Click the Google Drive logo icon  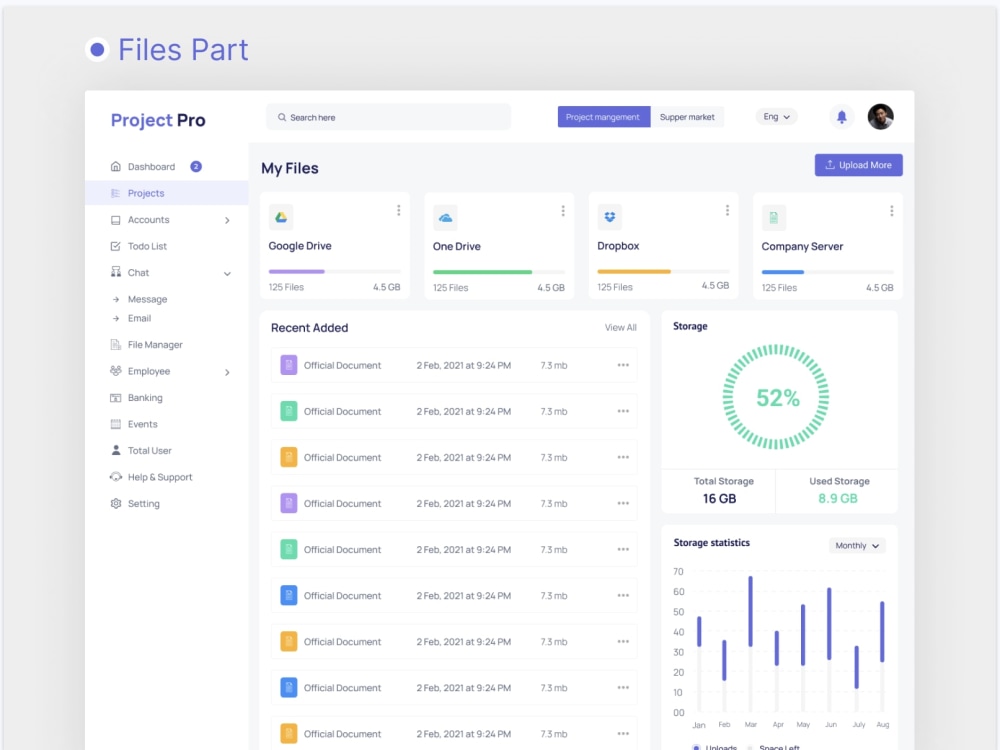pos(281,217)
